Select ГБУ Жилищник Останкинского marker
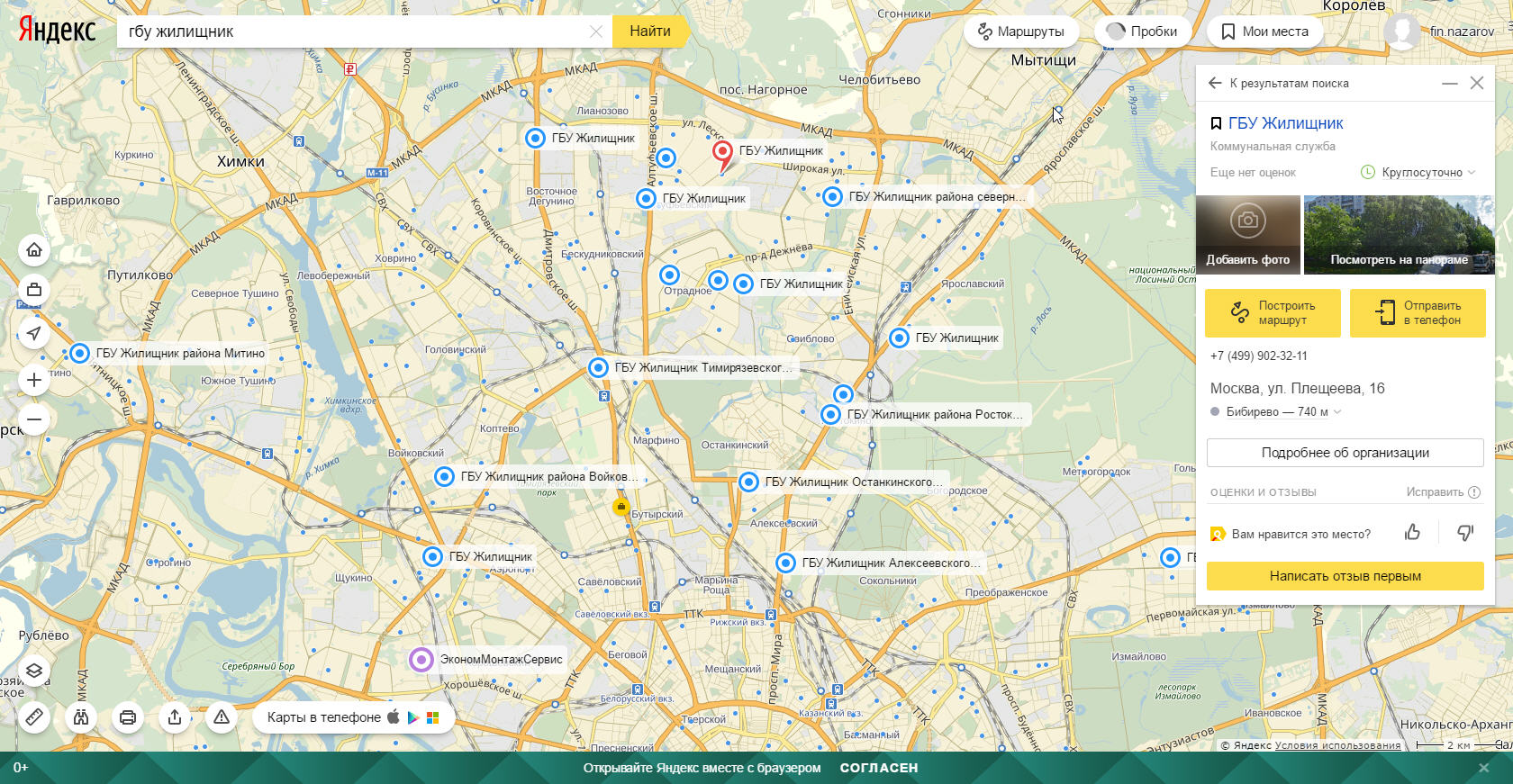This screenshot has height=784, width=1513. 748,482
